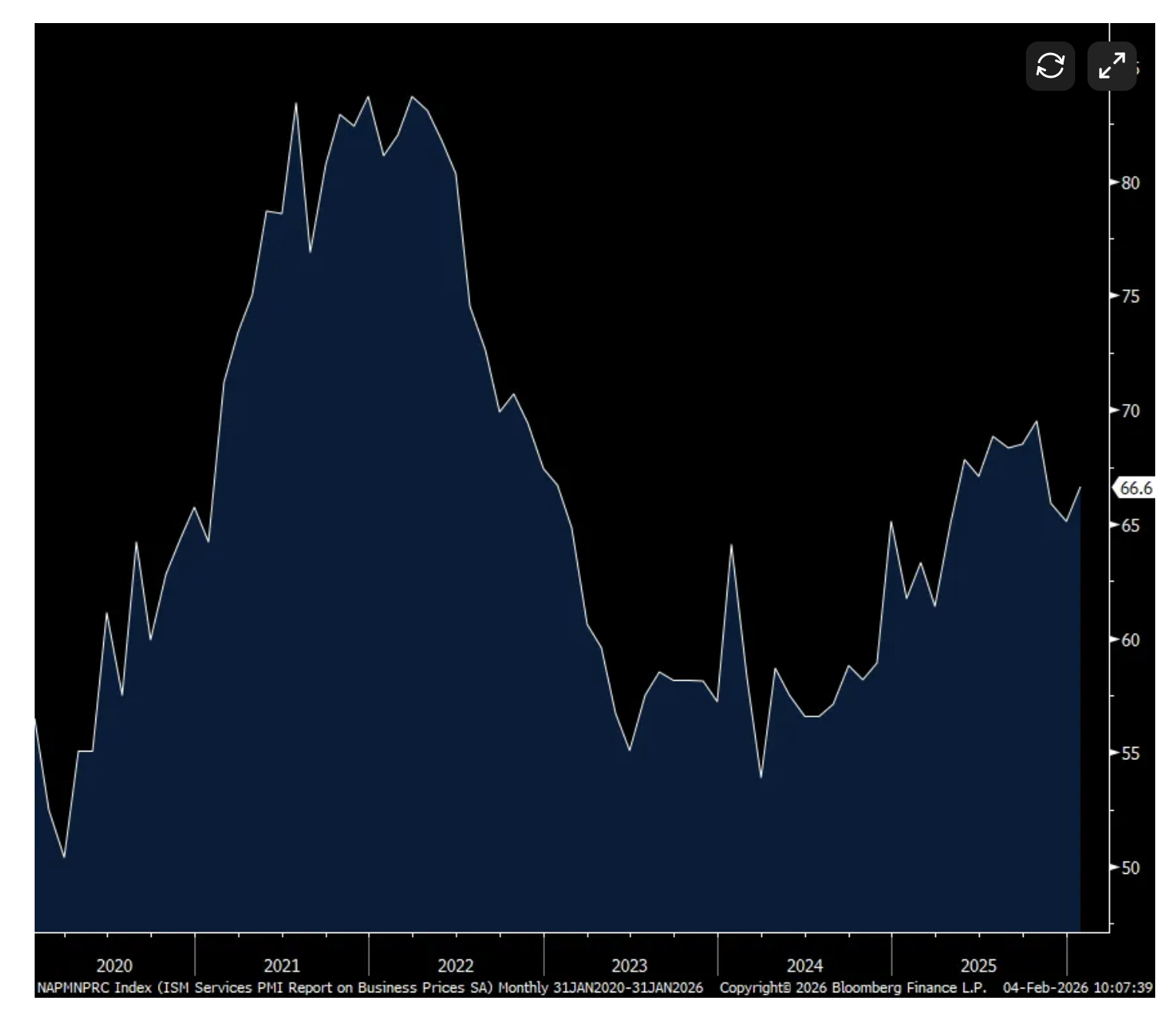Select the 2020 year label on the timeline

tap(114, 965)
